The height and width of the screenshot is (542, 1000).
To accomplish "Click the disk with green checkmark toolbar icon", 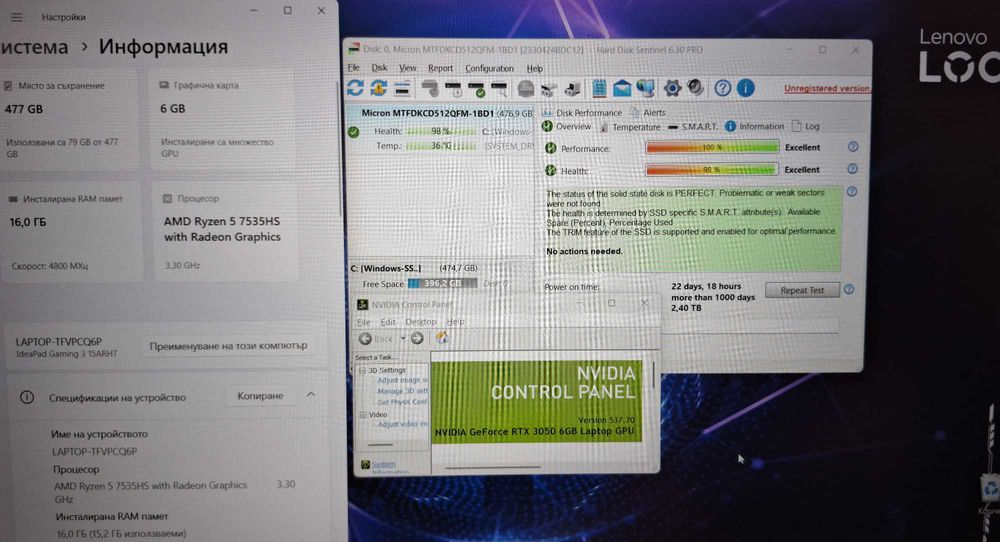I will tap(476, 89).
